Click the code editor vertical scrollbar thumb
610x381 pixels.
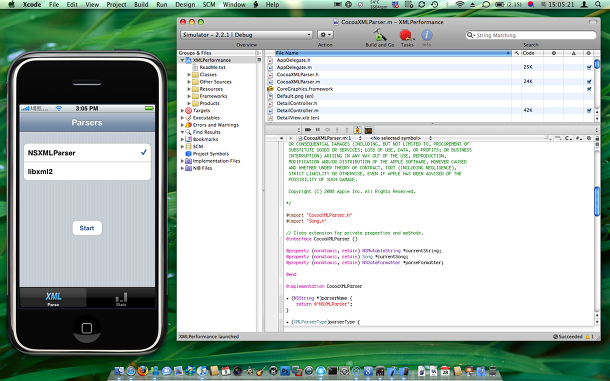click(597, 201)
